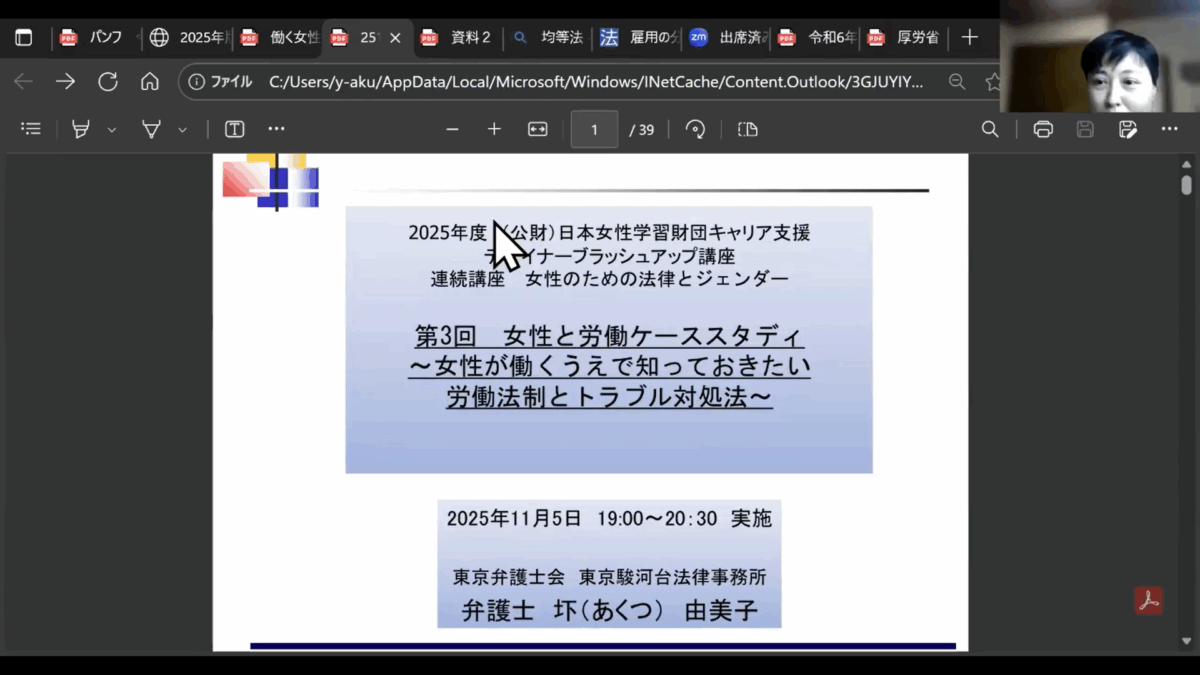Open PDF toolbar more settings menu at right
The height and width of the screenshot is (675, 1200).
[x=1169, y=129]
